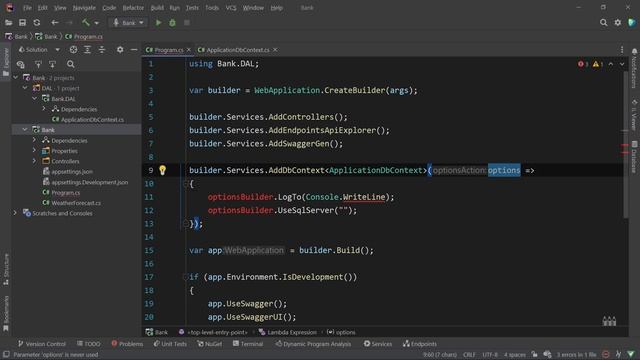Click the Open folder toolbar icon
This screenshot has width=640, height=360.
pyautogui.click(x=8, y=23)
